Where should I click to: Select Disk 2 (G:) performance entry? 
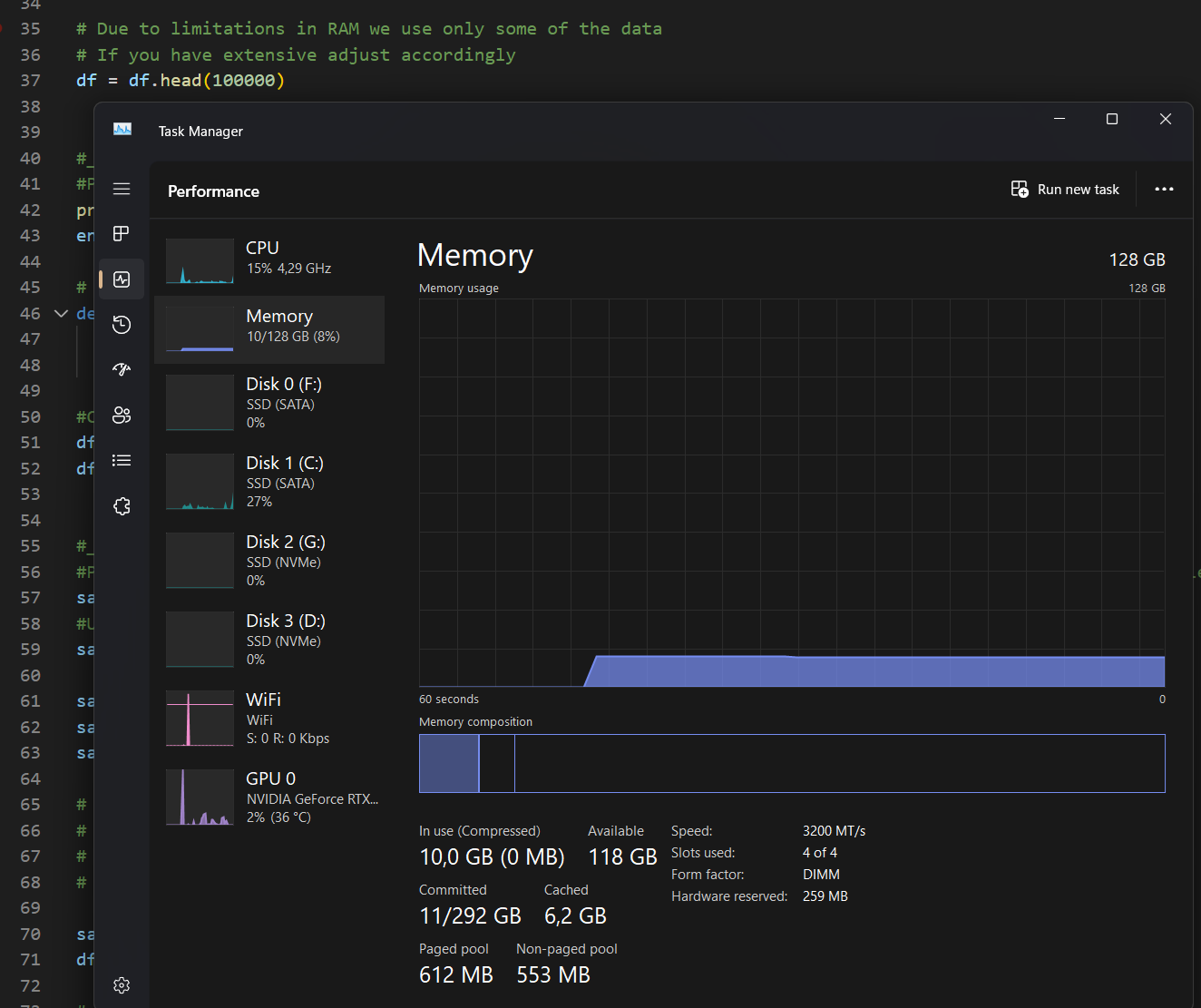tap(269, 561)
